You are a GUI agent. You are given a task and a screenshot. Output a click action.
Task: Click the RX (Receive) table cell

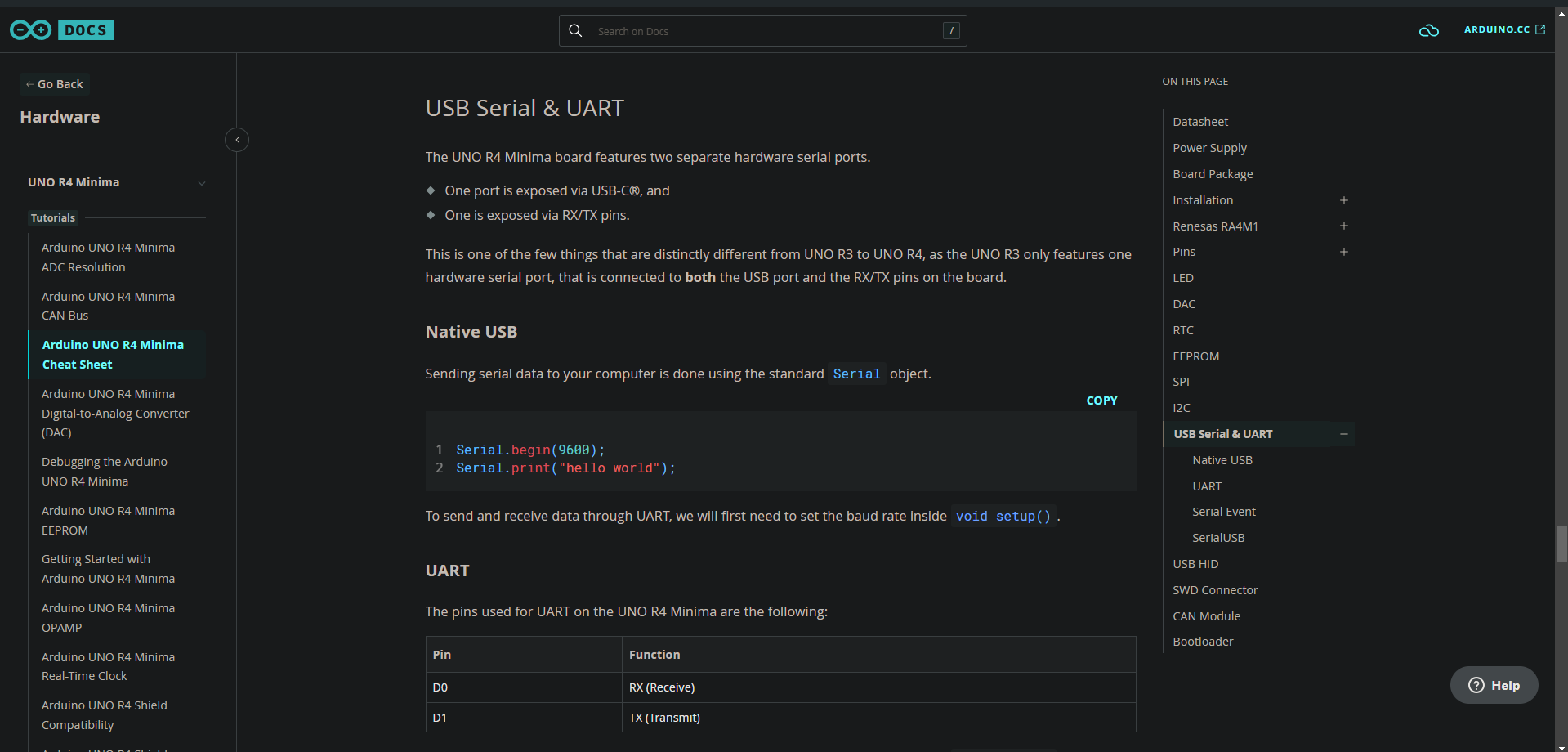[878, 687]
